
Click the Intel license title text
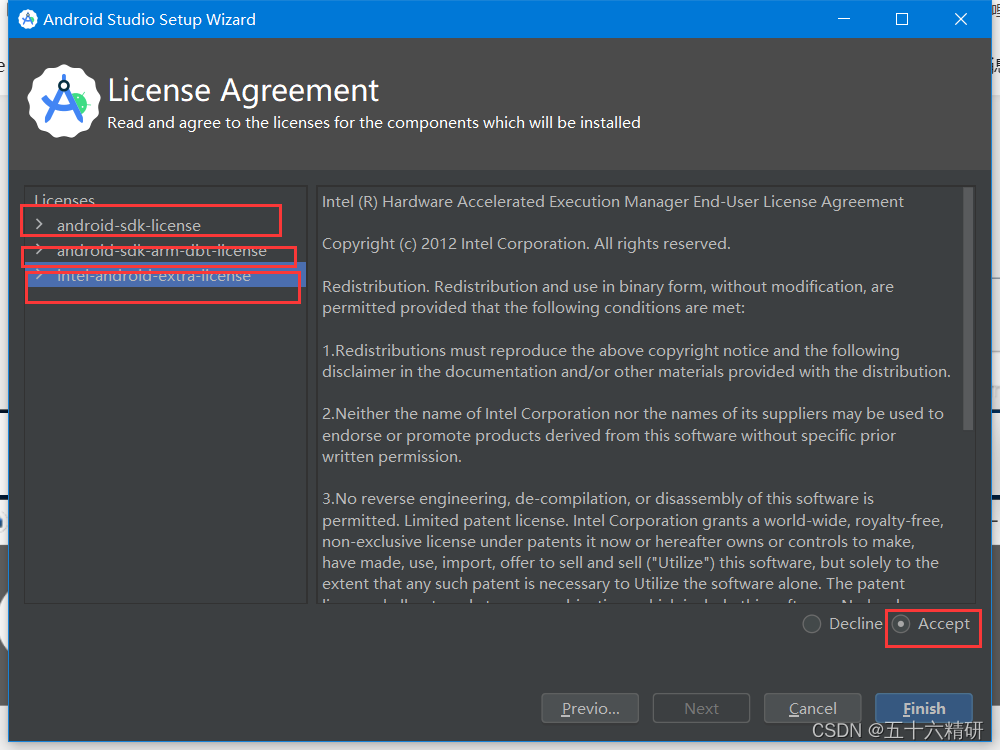[x=612, y=202]
